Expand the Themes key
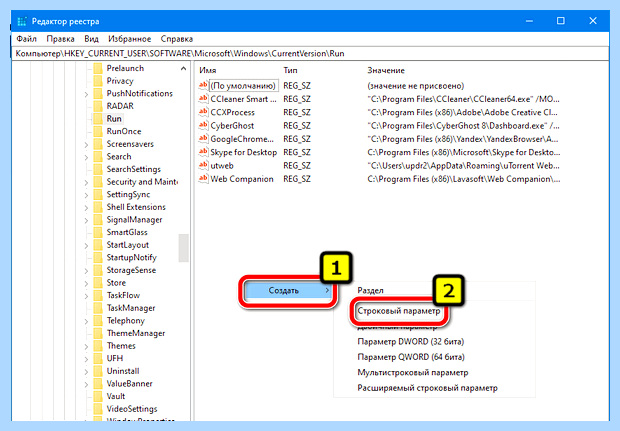The width and height of the screenshot is (620, 431). [x=86, y=347]
